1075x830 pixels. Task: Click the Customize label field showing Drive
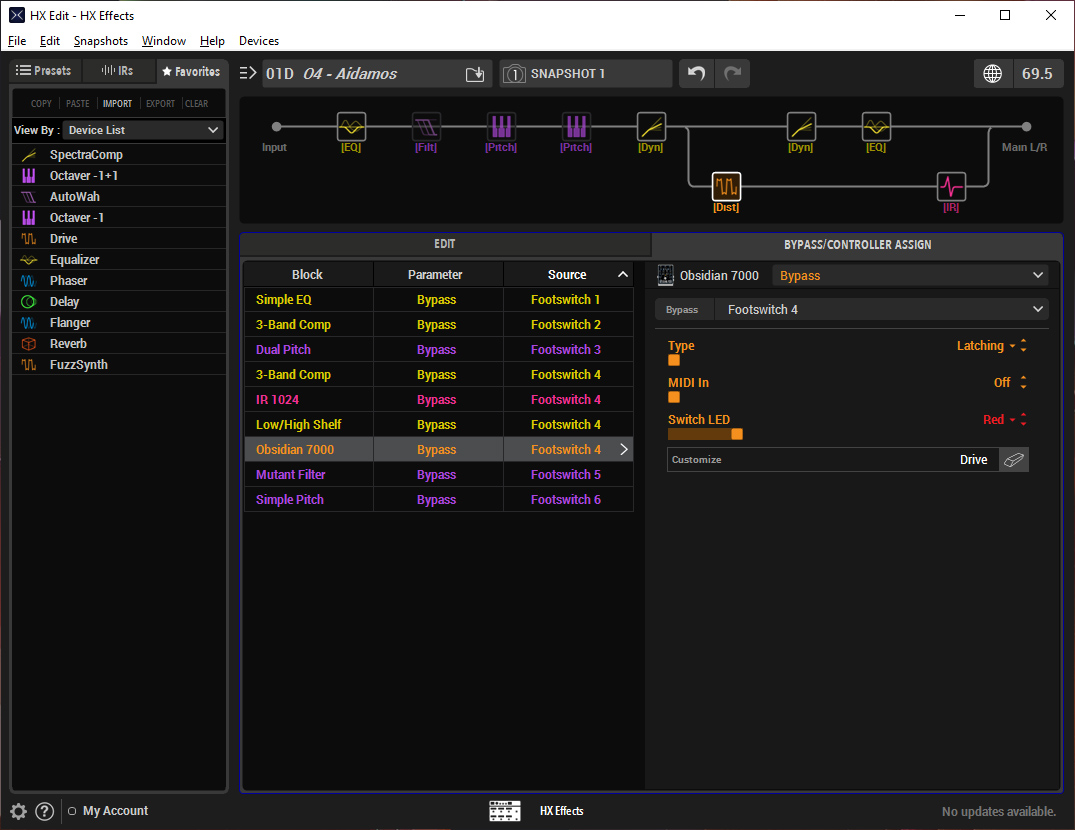click(834, 460)
